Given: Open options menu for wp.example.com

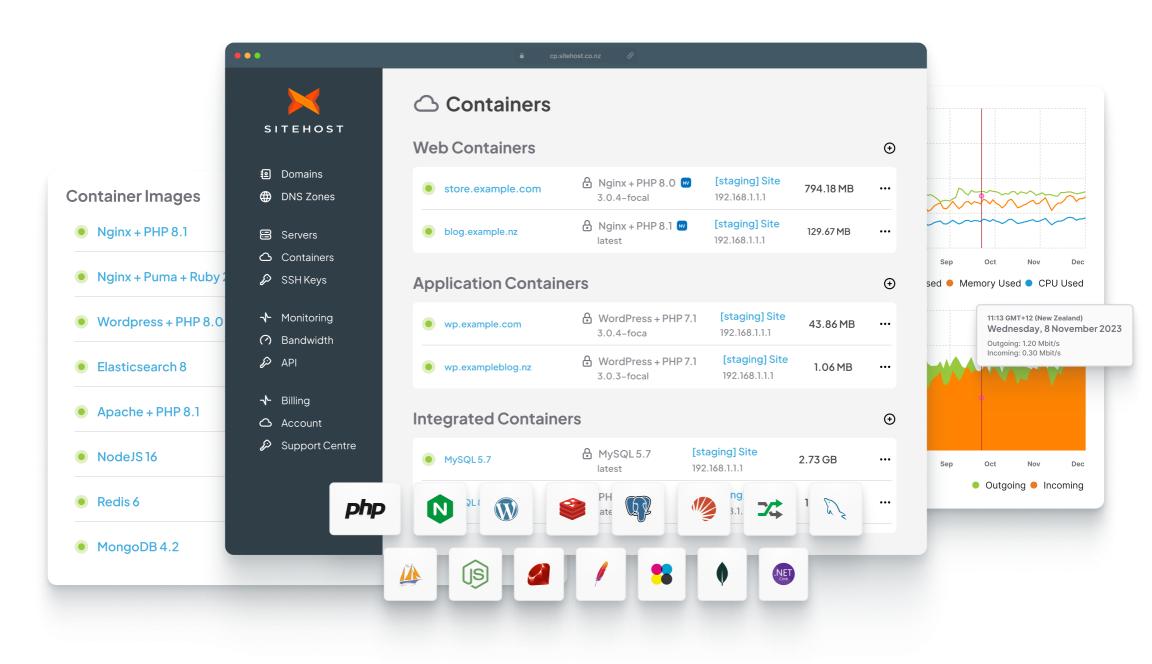Looking at the screenshot, I should click(x=884, y=324).
